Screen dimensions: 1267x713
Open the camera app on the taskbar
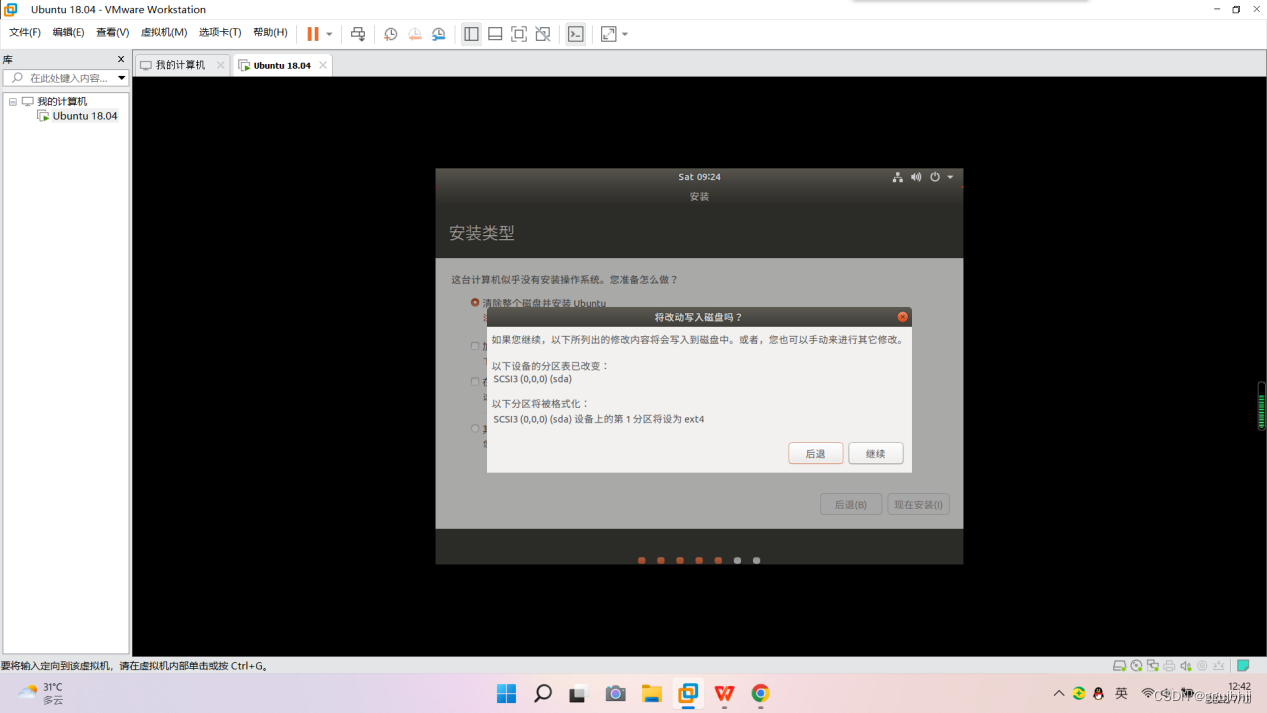(615, 693)
